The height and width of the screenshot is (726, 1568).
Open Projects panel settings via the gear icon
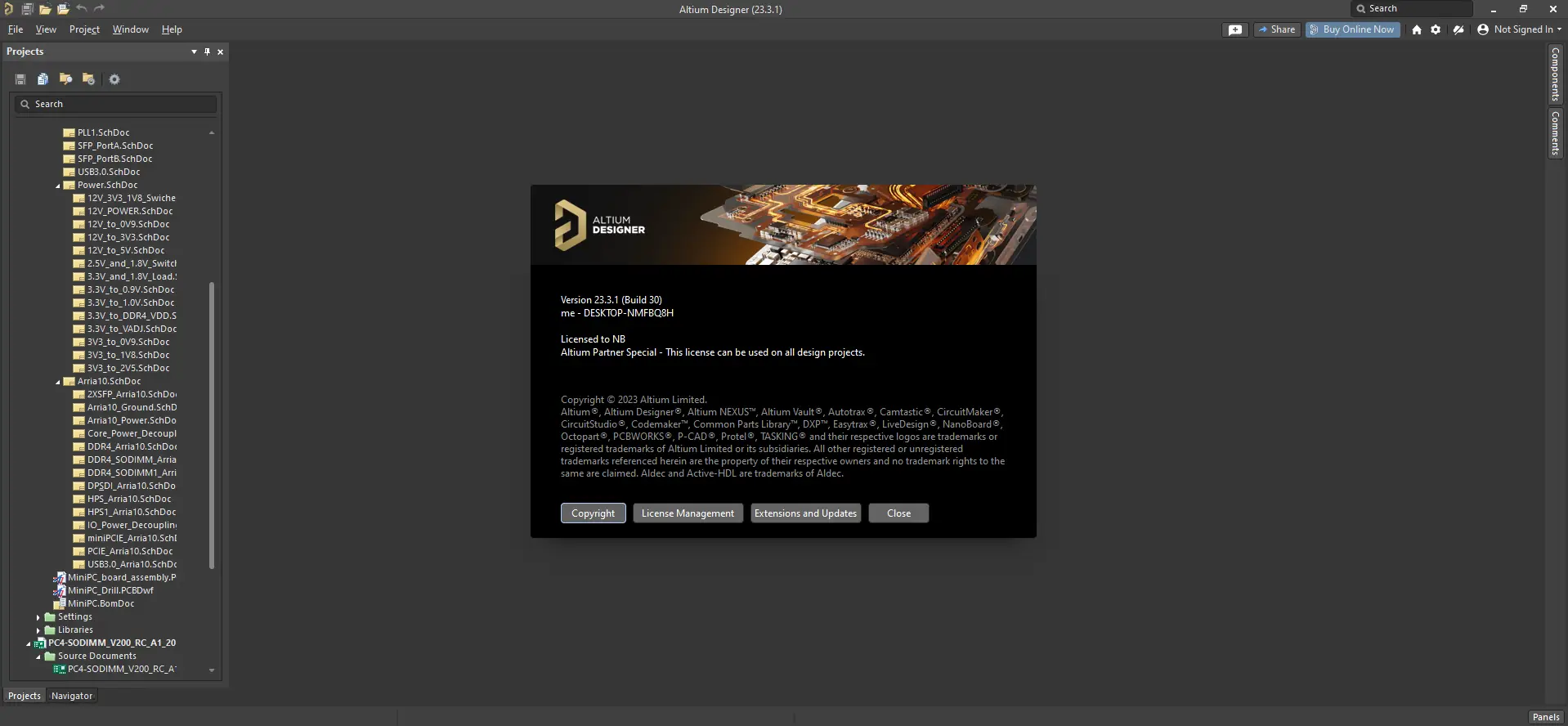(114, 79)
